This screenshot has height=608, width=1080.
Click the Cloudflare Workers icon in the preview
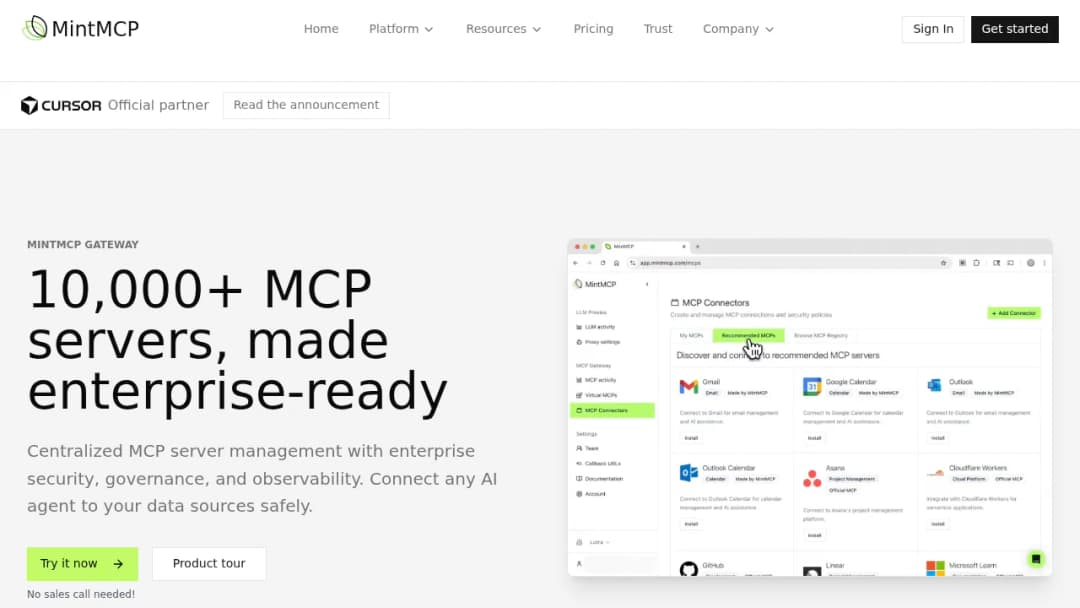[935, 473]
